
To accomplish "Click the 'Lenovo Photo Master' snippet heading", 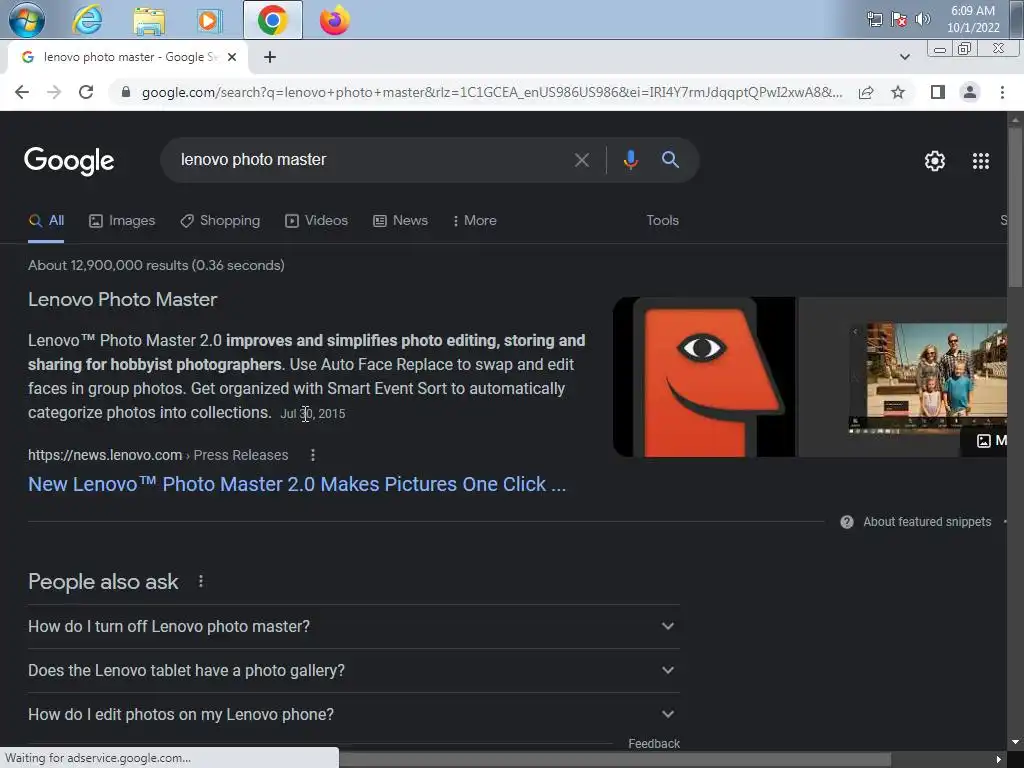I will pos(123,300).
